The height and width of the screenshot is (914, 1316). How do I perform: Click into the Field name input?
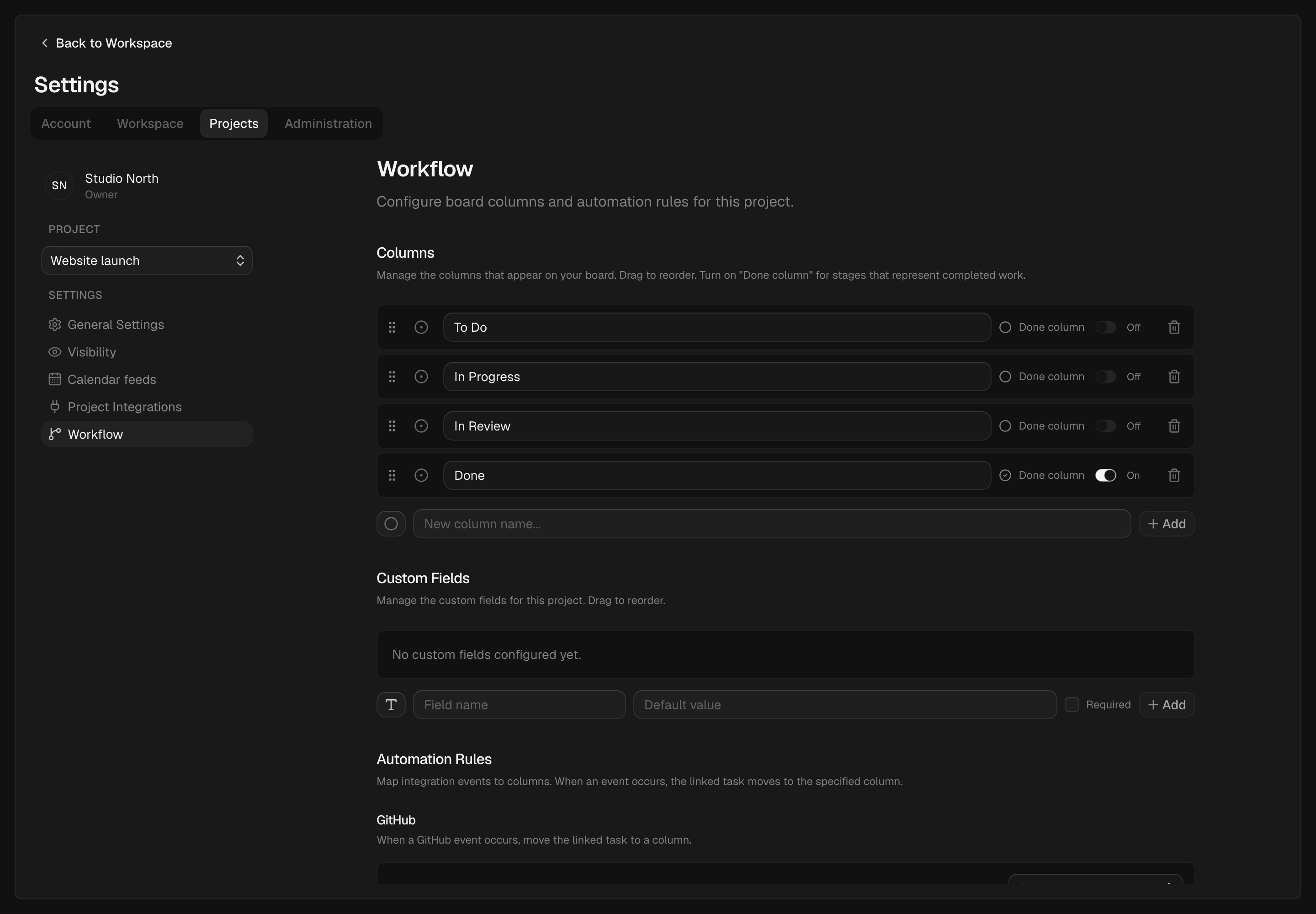519,704
